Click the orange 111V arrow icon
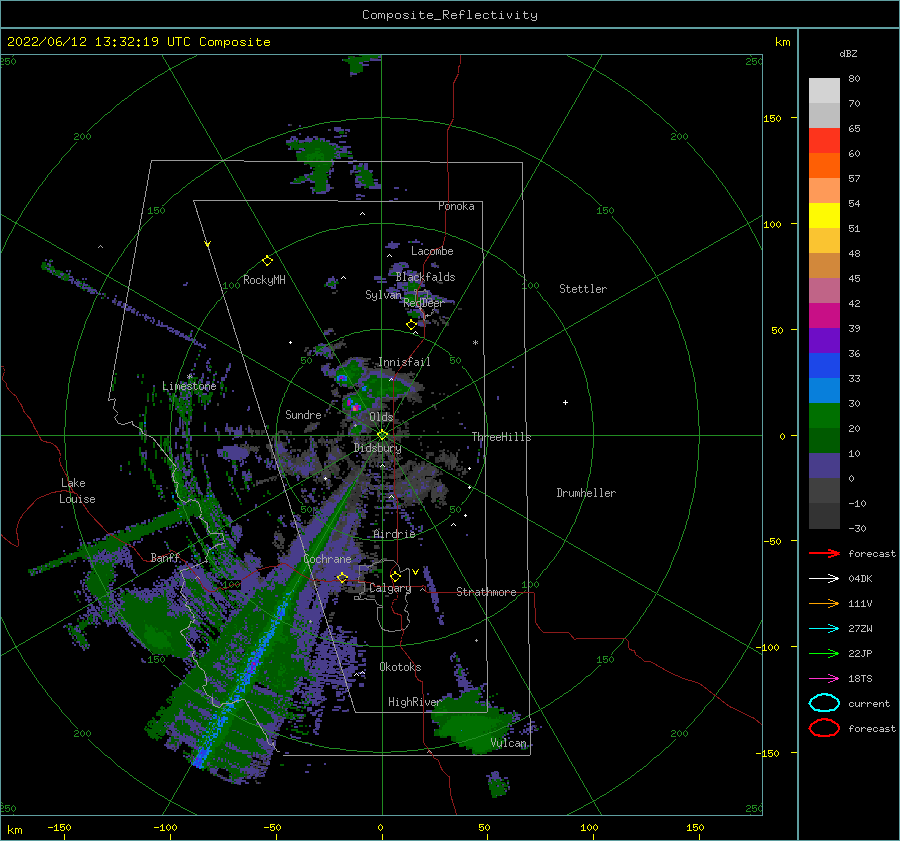This screenshot has height=841, width=900. 824,603
